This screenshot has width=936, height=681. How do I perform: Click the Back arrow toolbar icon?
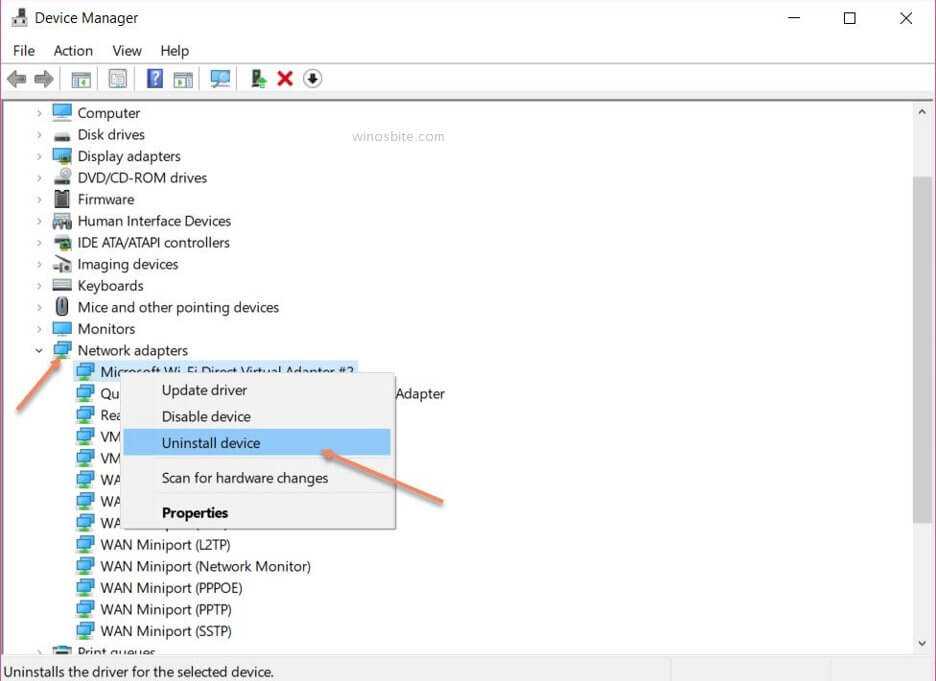pyautogui.click(x=16, y=79)
